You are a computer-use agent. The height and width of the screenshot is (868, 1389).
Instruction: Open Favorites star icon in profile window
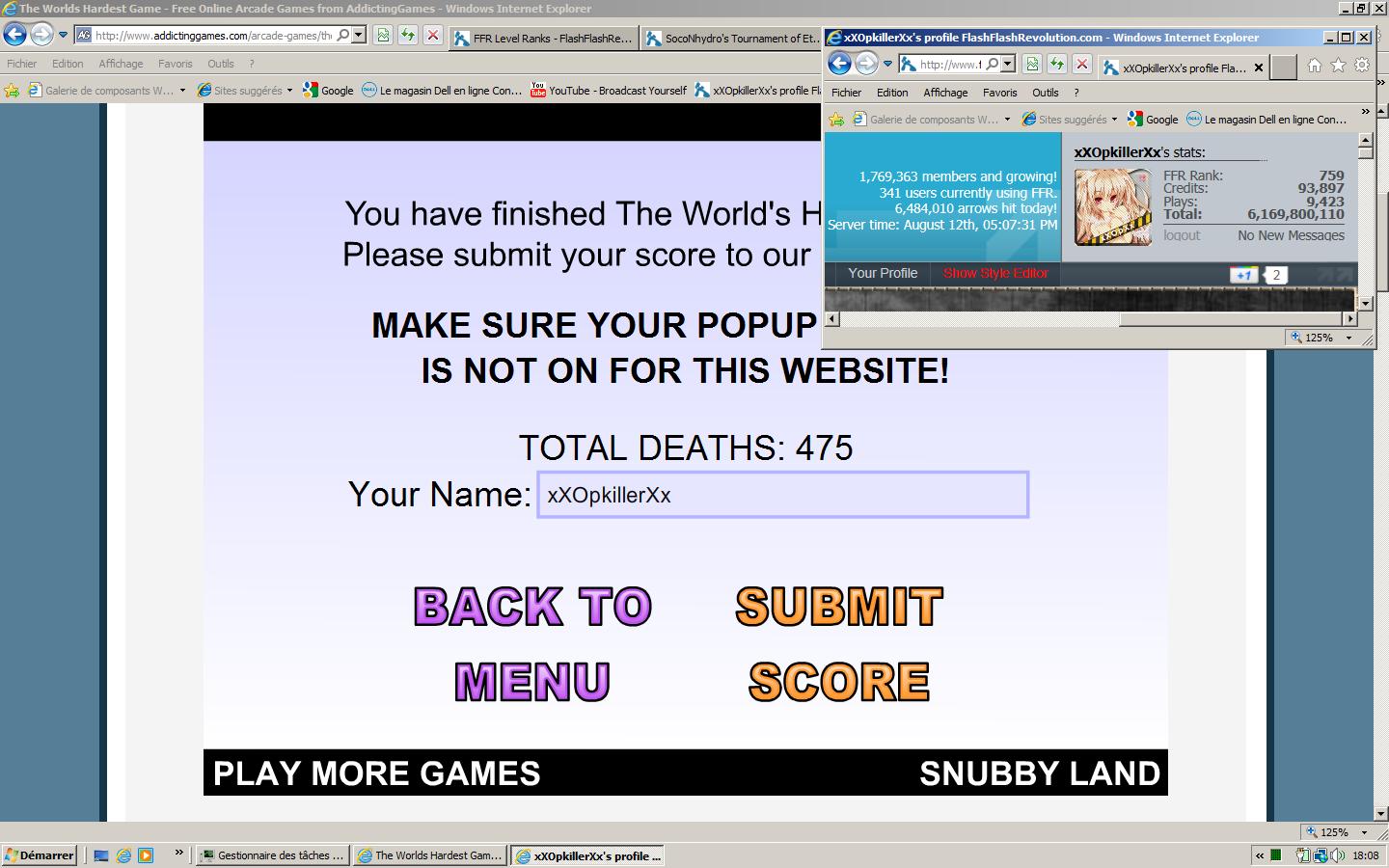pyautogui.click(x=1338, y=66)
